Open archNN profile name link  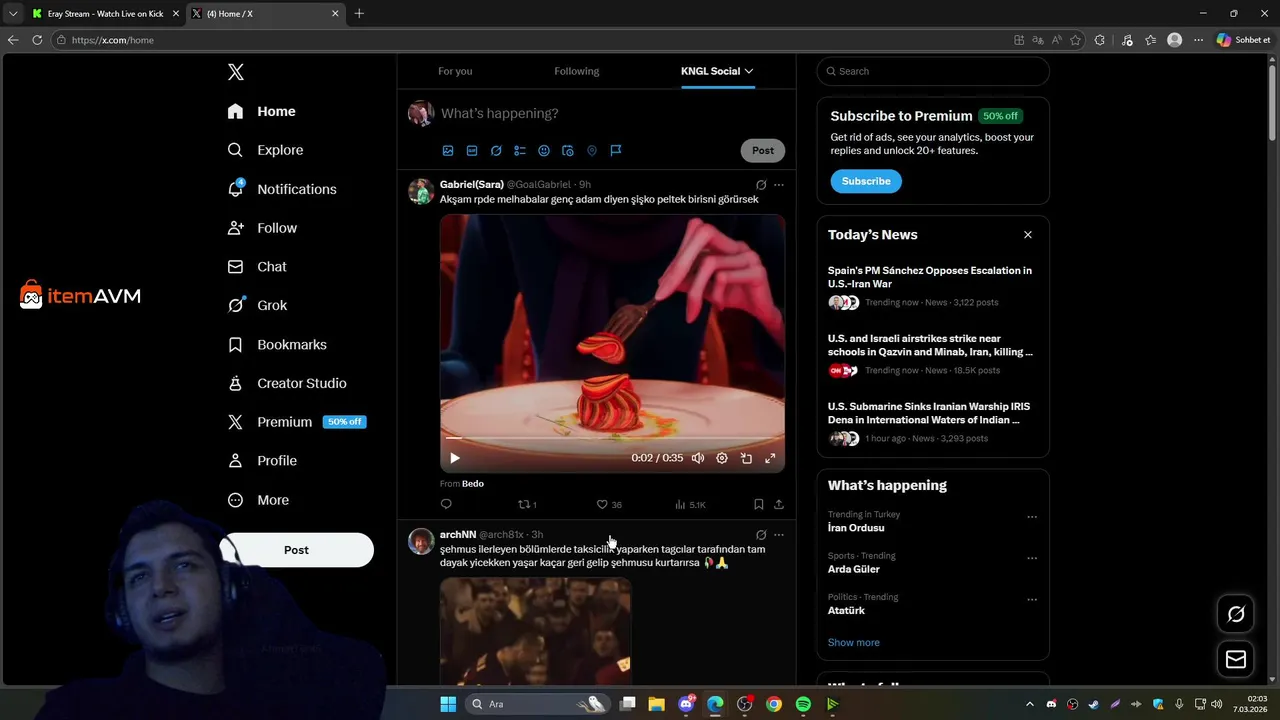pyautogui.click(x=458, y=535)
